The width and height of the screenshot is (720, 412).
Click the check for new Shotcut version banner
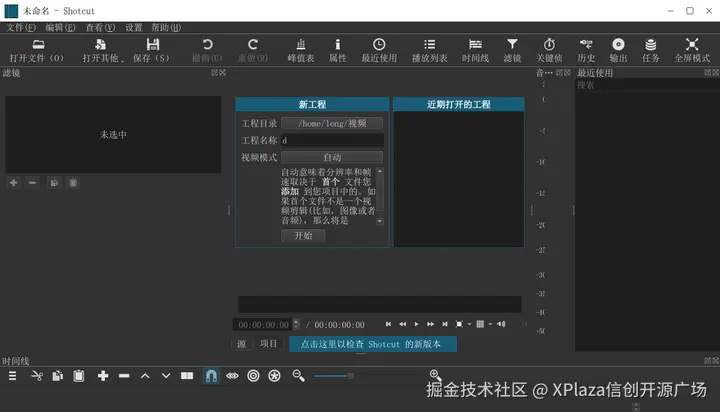pos(373,344)
